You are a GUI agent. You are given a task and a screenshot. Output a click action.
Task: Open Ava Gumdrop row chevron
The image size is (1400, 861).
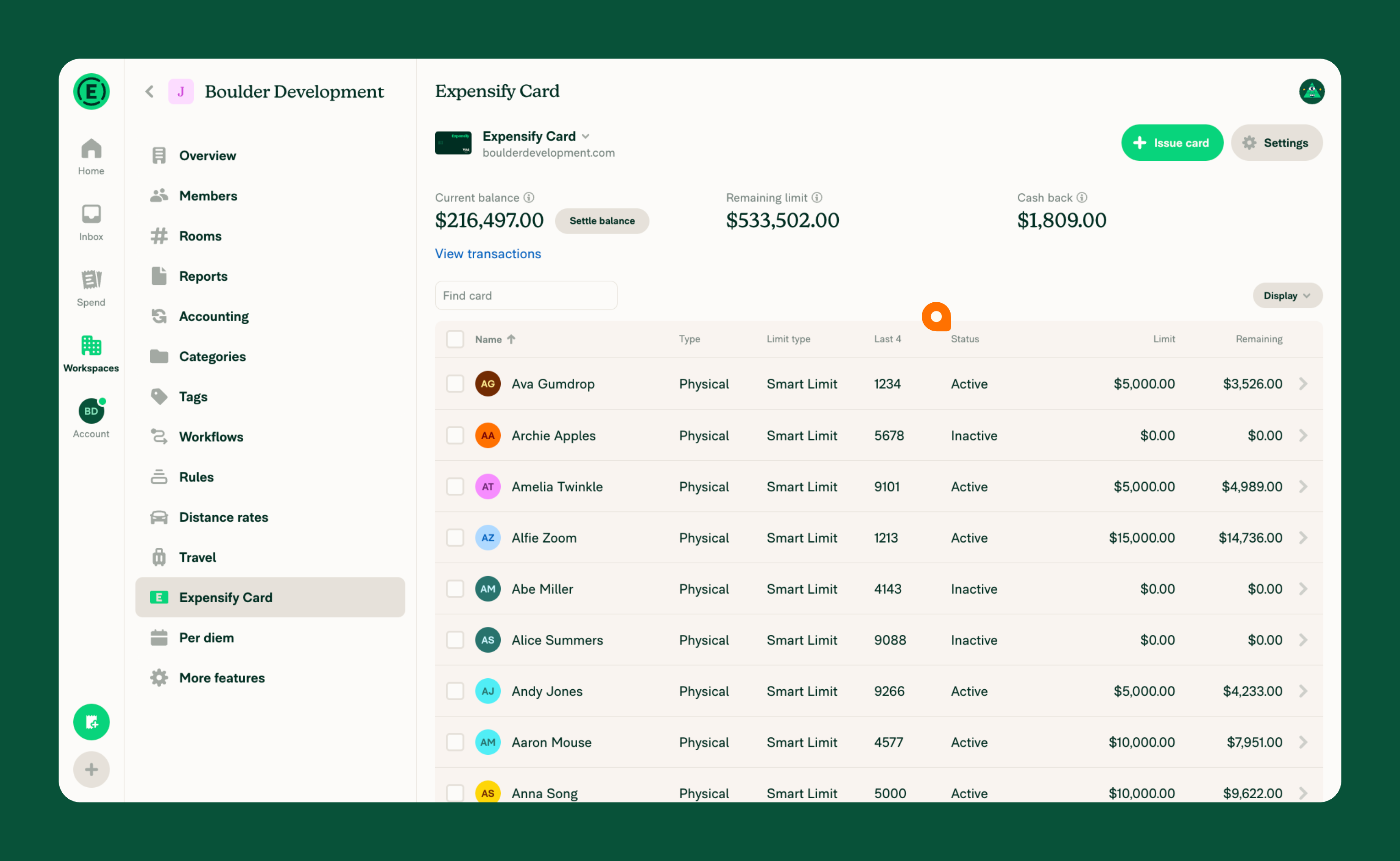tap(1303, 384)
